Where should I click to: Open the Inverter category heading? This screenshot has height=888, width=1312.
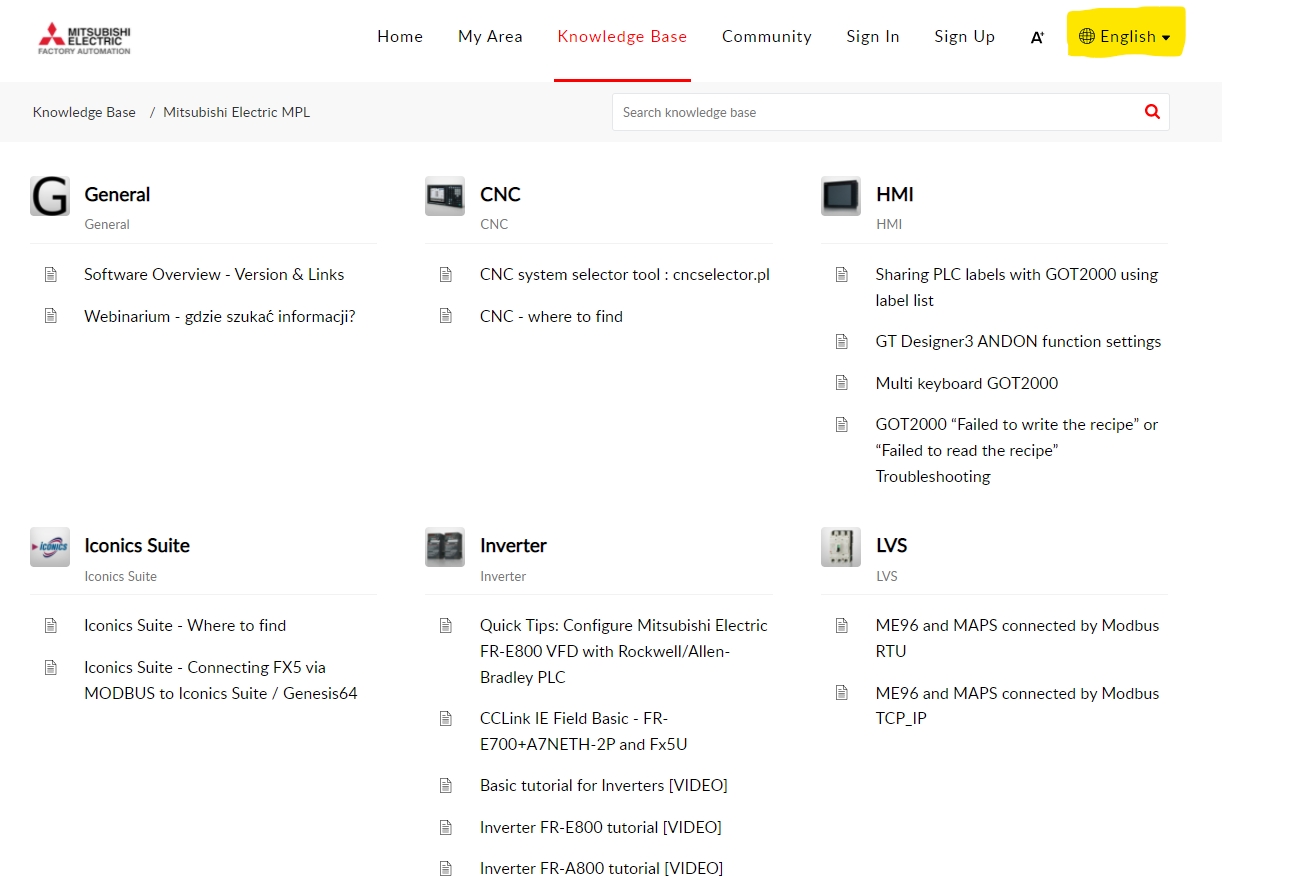[513, 546]
